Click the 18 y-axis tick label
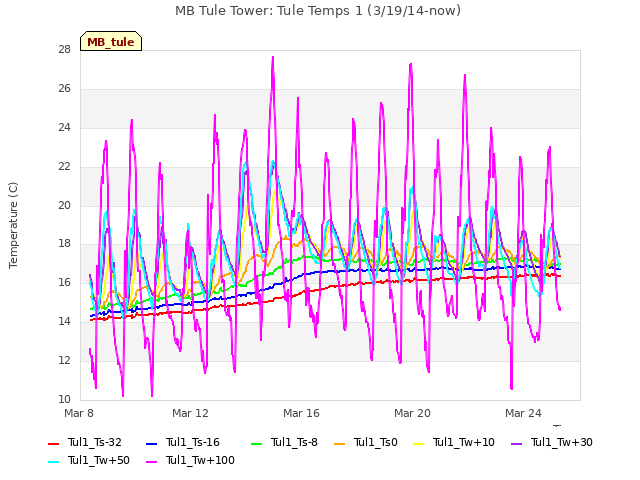The image size is (640, 480). (x=64, y=244)
